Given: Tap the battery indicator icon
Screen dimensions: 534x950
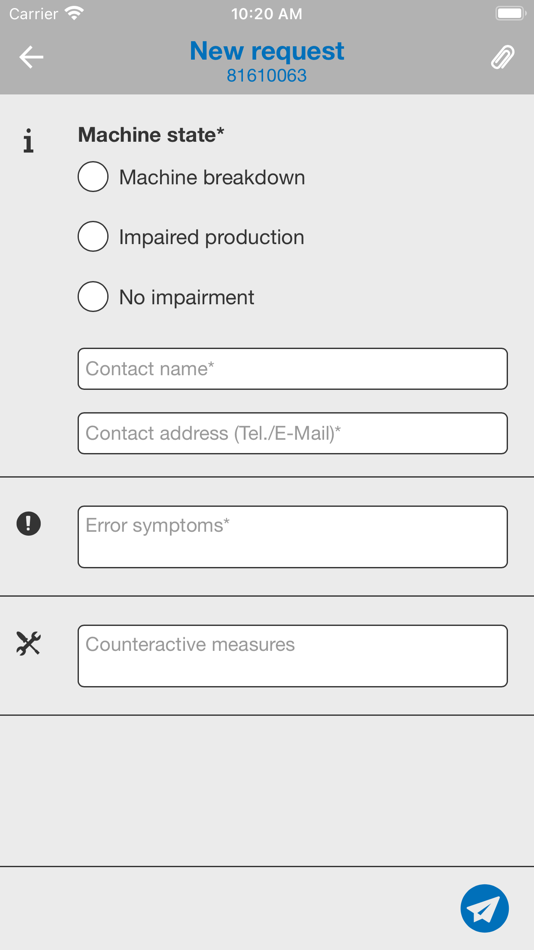Looking at the screenshot, I should click(x=509, y=13).
